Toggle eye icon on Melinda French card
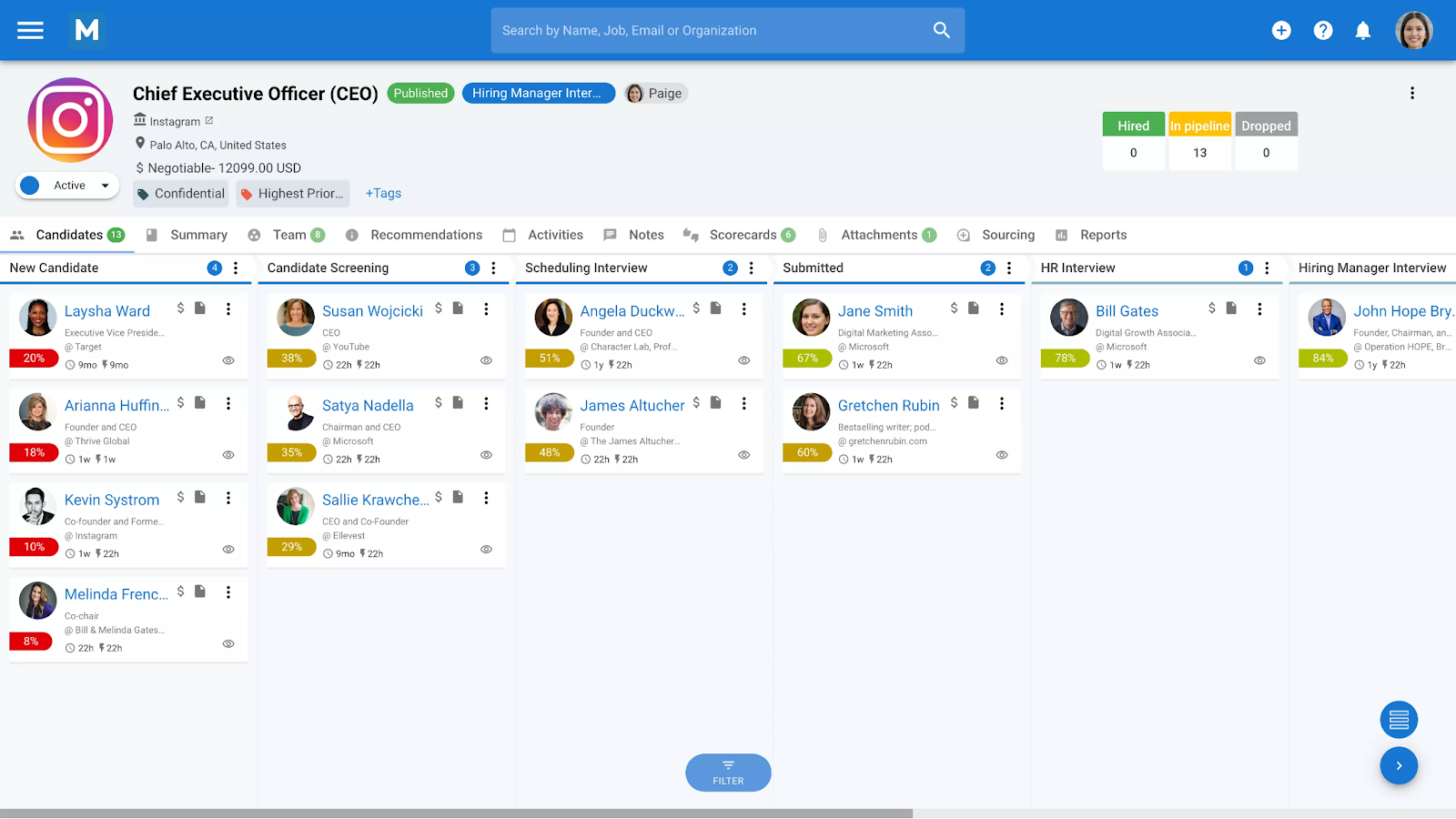Screen dimensions: 1456x819 (x=228, y=643)
